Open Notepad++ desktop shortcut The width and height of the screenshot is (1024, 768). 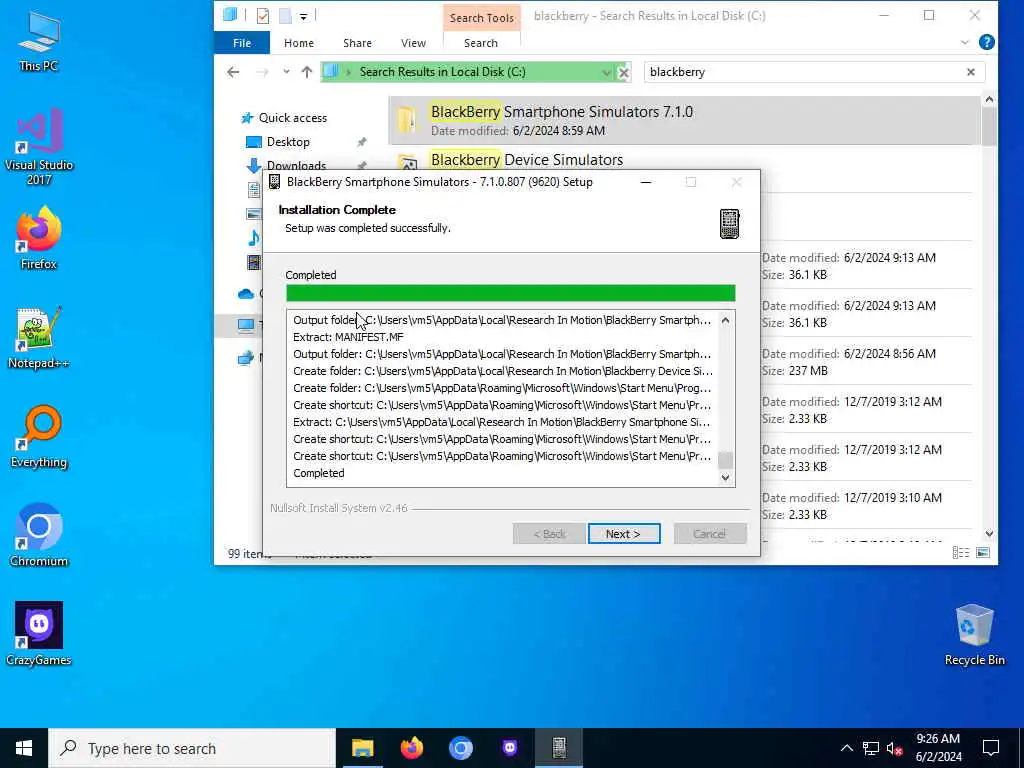pyautogui.click(x=39, y=338)
